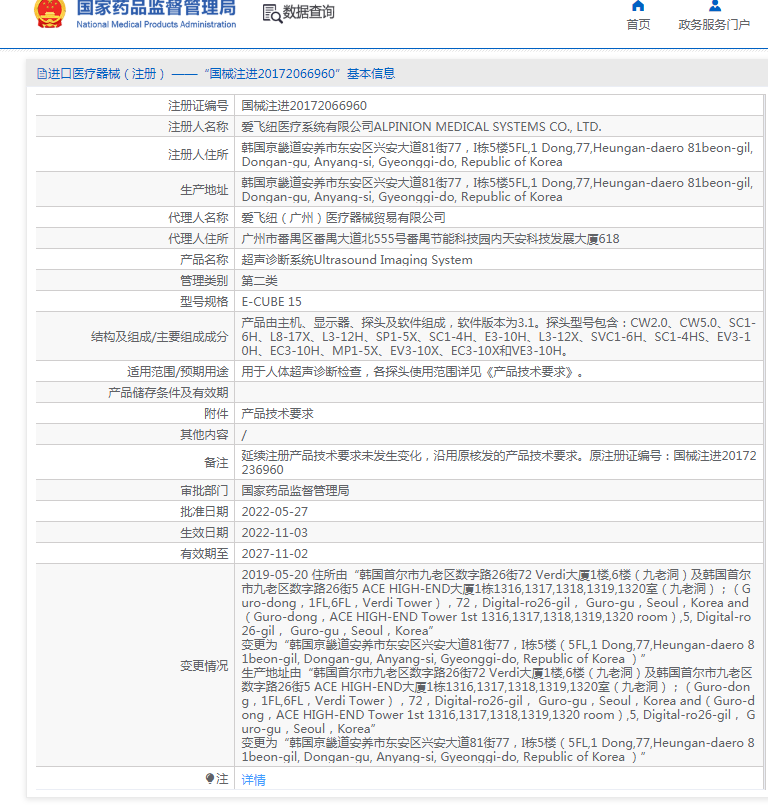Click the 注册人住所 address value
Viewport: 768px width, 806px height.
point(497,155)
